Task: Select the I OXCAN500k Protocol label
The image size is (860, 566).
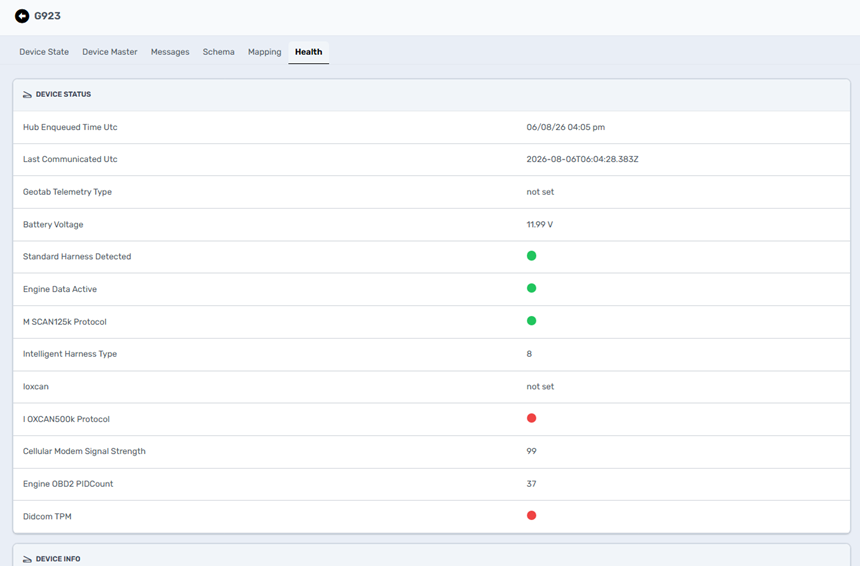Action: [66, 419]
